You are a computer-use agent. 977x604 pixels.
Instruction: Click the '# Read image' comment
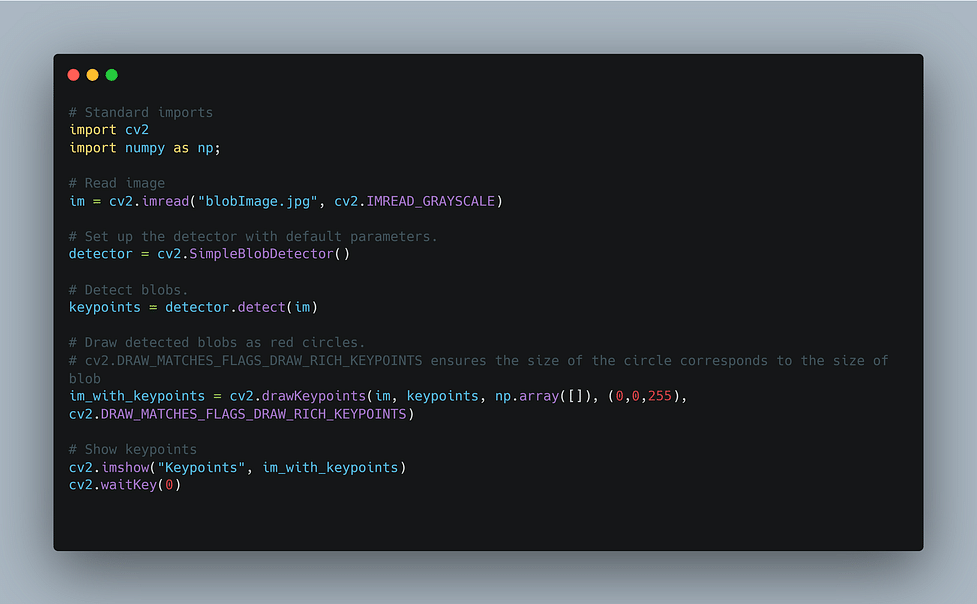[117, 183]
